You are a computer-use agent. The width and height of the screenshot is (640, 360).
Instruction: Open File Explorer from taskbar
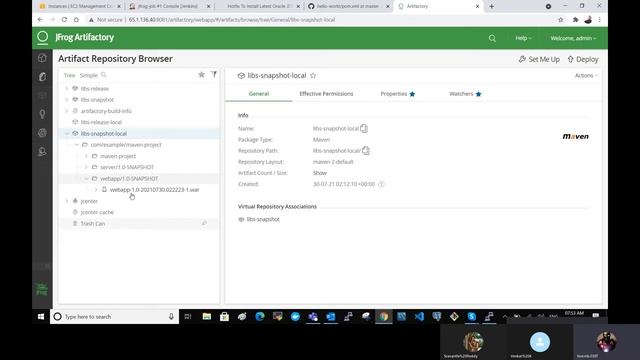207,317
